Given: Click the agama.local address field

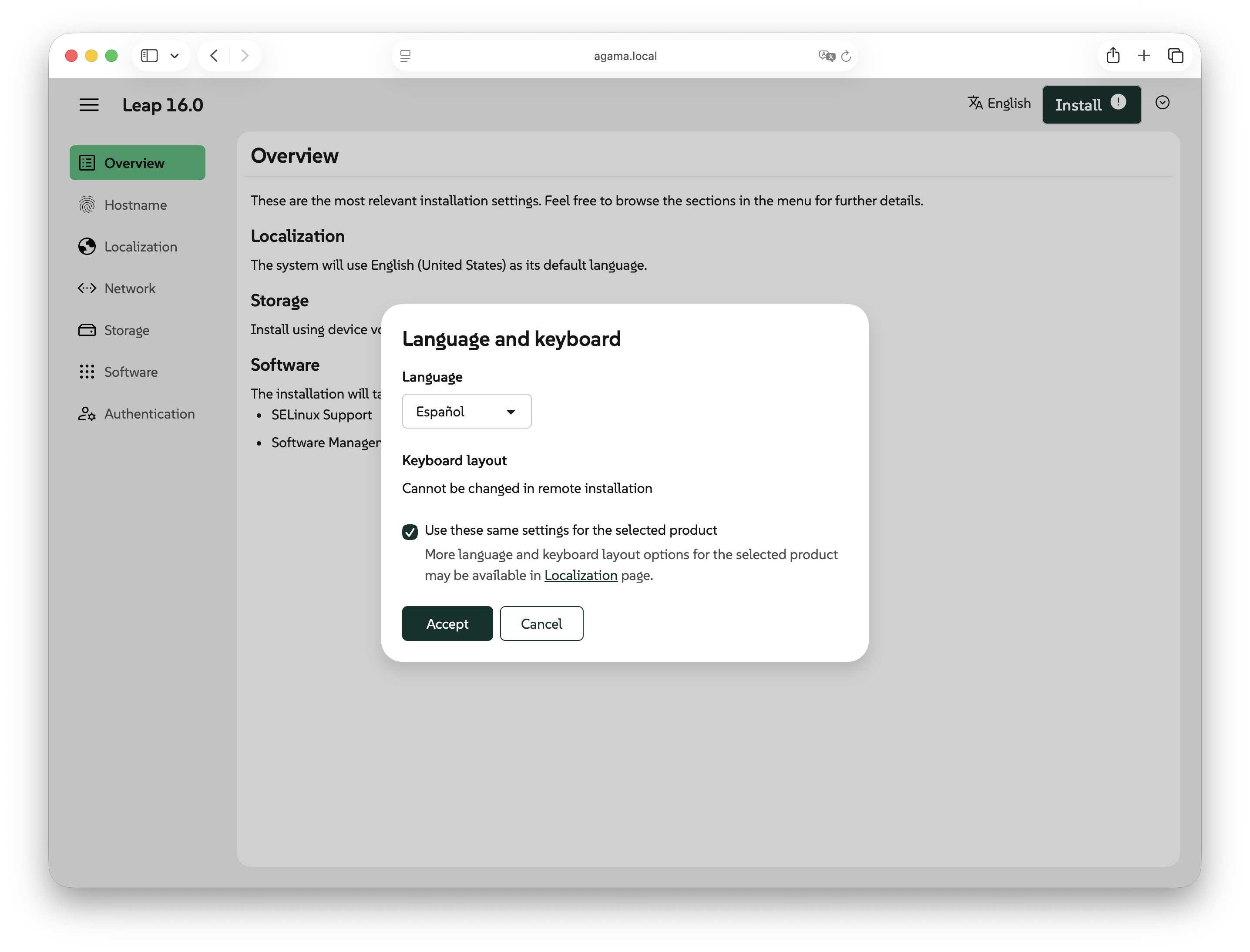Looking at the screenshot, I should click(x=625, y=56).
